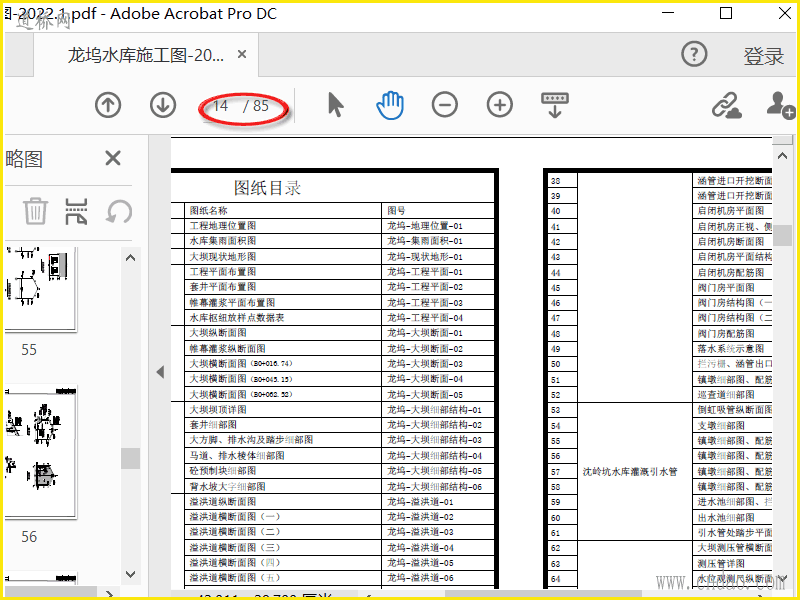Select page 56 thumbnail
Viewport: 800px width, 600px height.
point(41,452)
